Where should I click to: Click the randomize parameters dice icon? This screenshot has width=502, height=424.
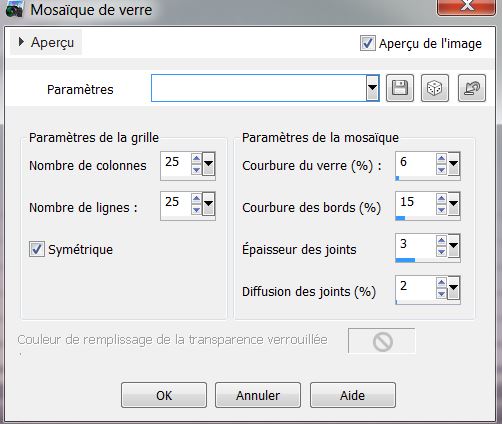435,88
